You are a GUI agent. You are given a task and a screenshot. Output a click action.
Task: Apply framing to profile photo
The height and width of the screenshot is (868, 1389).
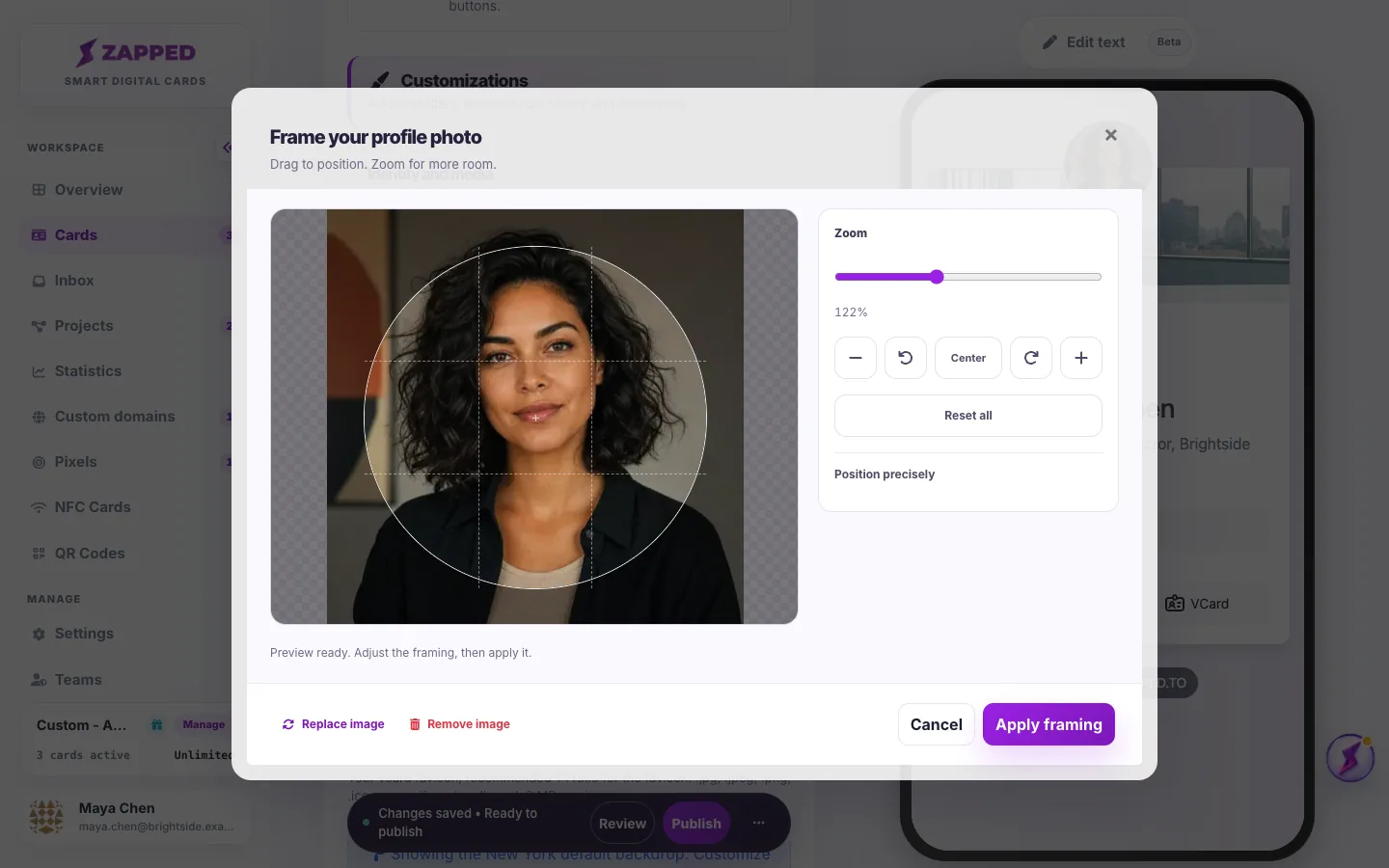[x=1049, y=724]
